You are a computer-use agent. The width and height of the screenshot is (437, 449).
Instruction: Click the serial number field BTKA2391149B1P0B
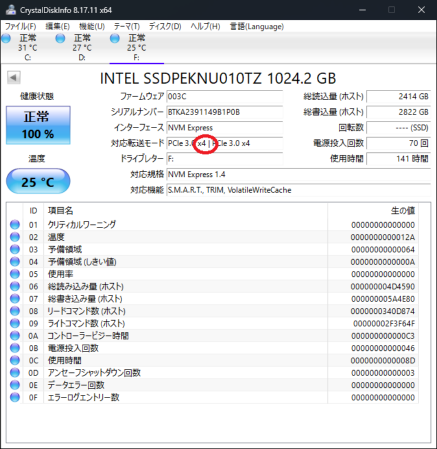coord(224,112)
